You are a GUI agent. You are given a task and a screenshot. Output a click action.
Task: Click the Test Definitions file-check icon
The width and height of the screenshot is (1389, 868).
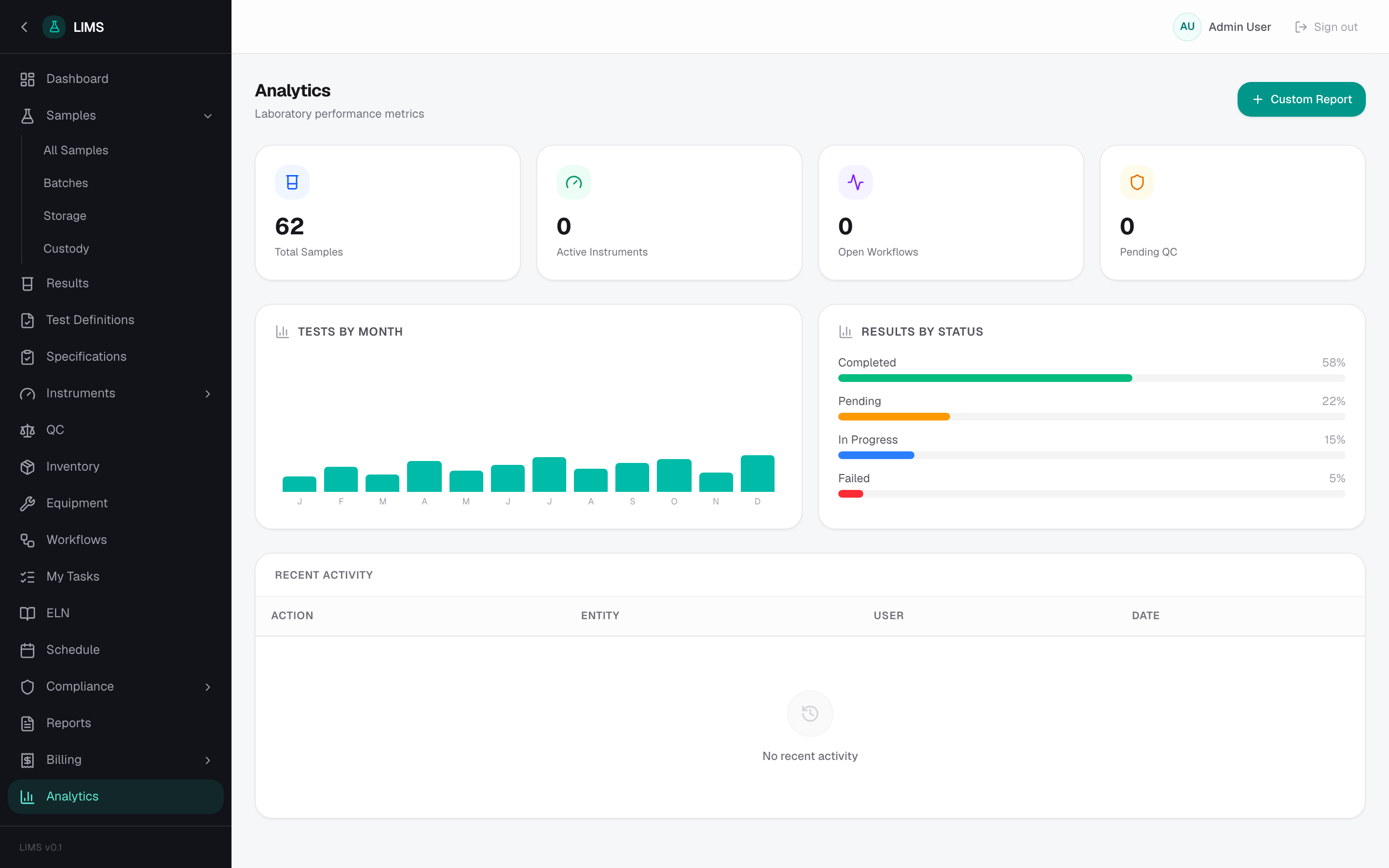tap(27, 320)
